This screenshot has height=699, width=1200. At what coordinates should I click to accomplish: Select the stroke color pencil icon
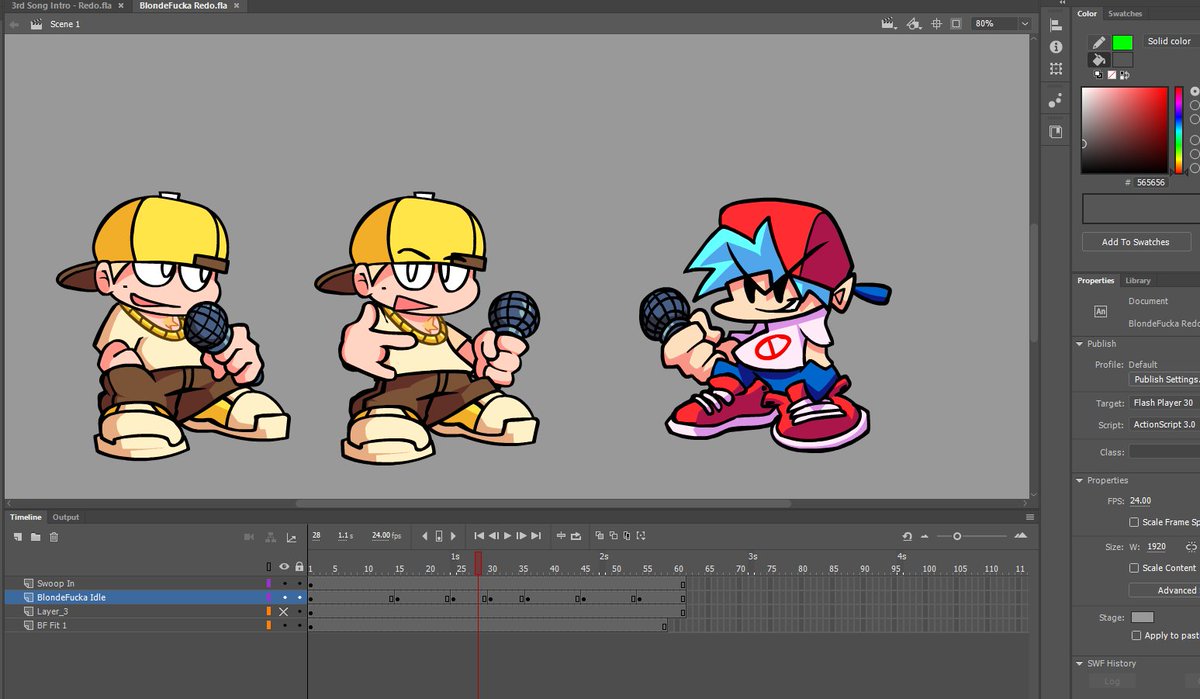1098,42
